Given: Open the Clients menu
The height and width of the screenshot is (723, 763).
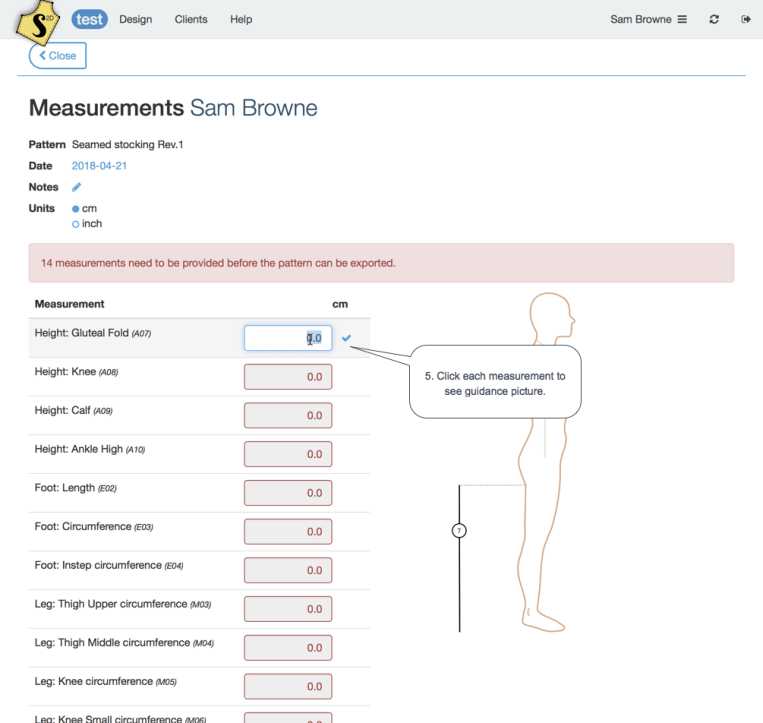Looking at the screenshot, I should coord(191,19).
